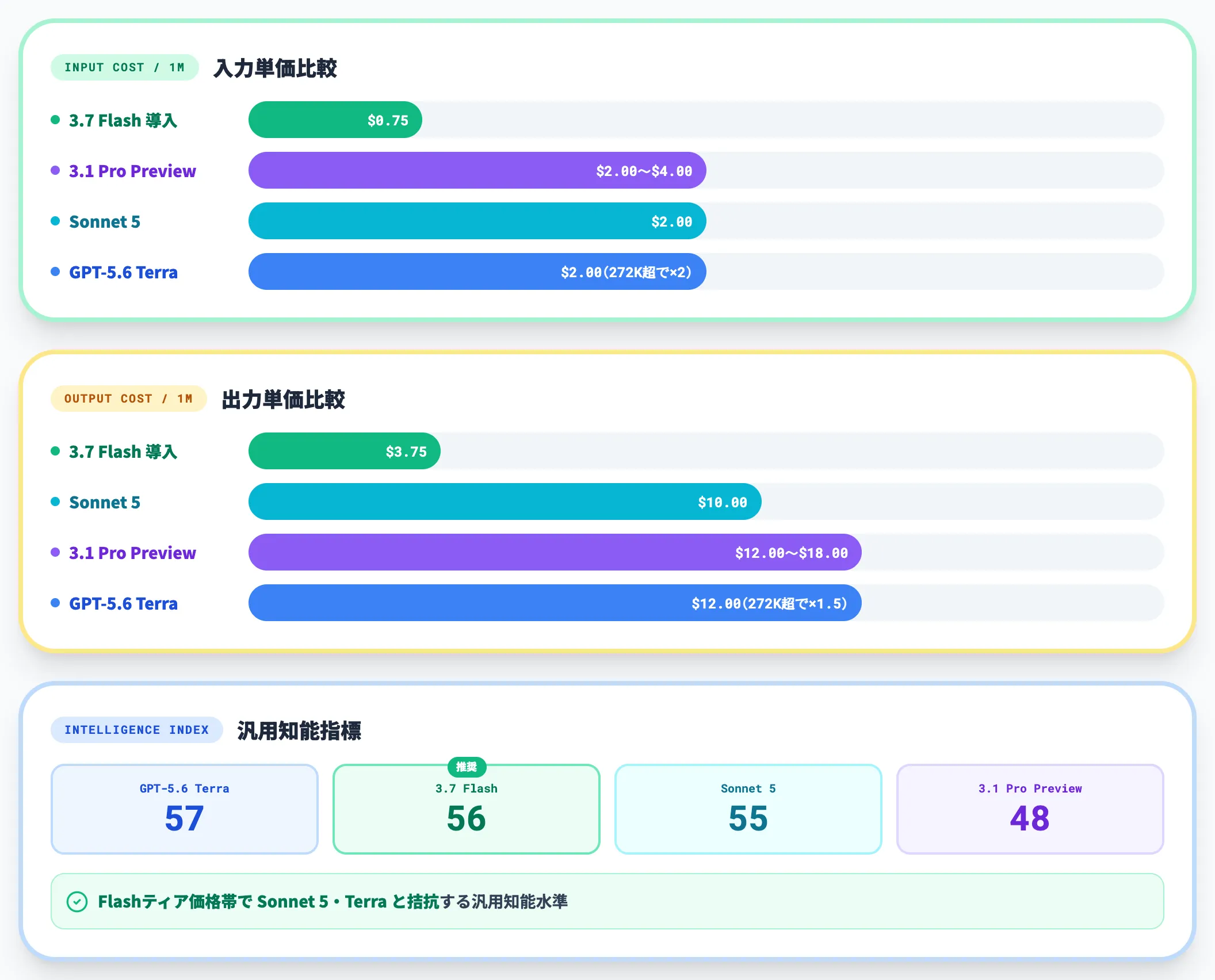
Task: Click the cyan $10.00 output cost bar
Action: click(x=505, y=502)
